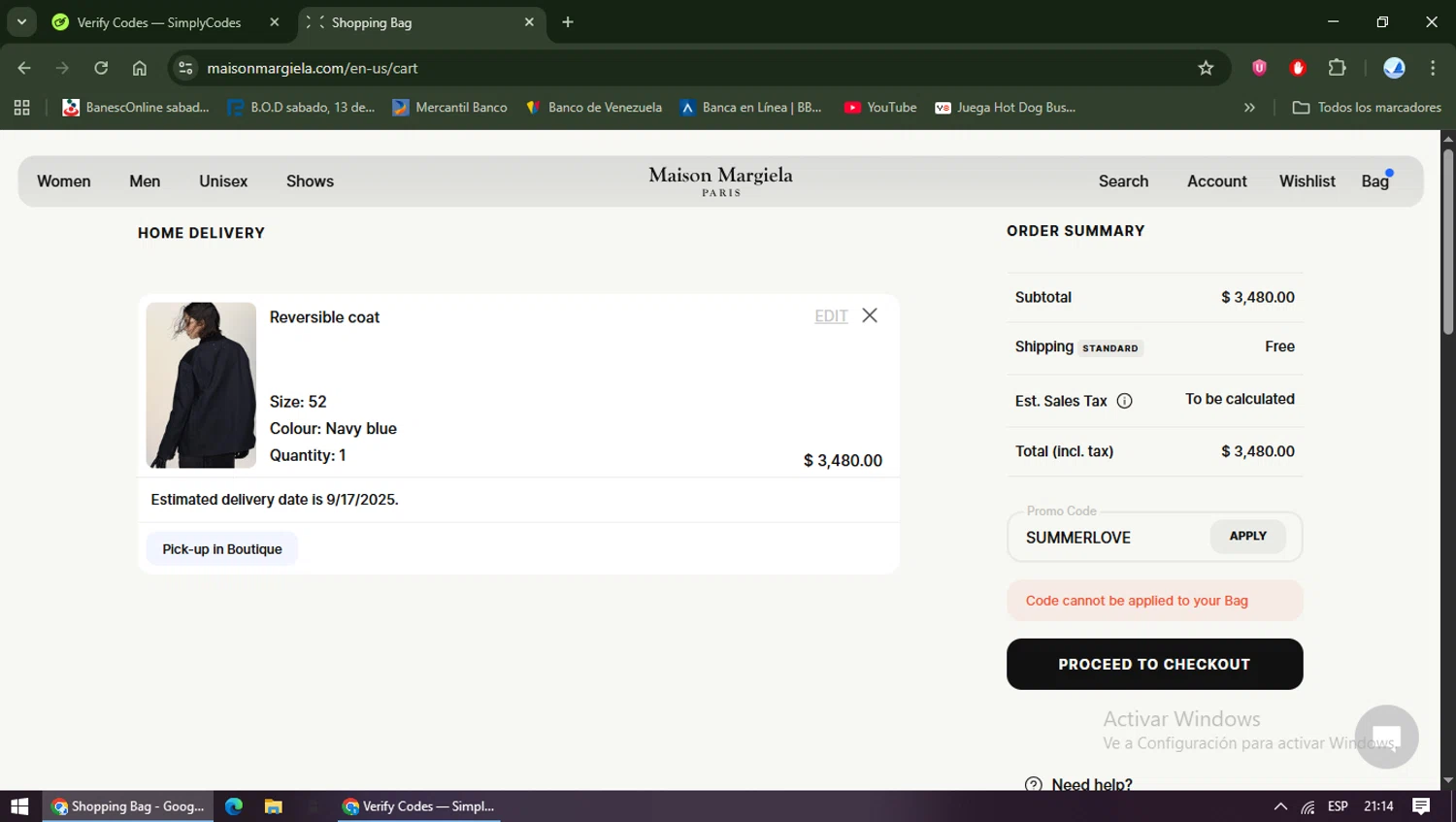Close the Verify Codes tab
The width and height of the screenshot is (1456, 822).
click(x=275, y=22)
